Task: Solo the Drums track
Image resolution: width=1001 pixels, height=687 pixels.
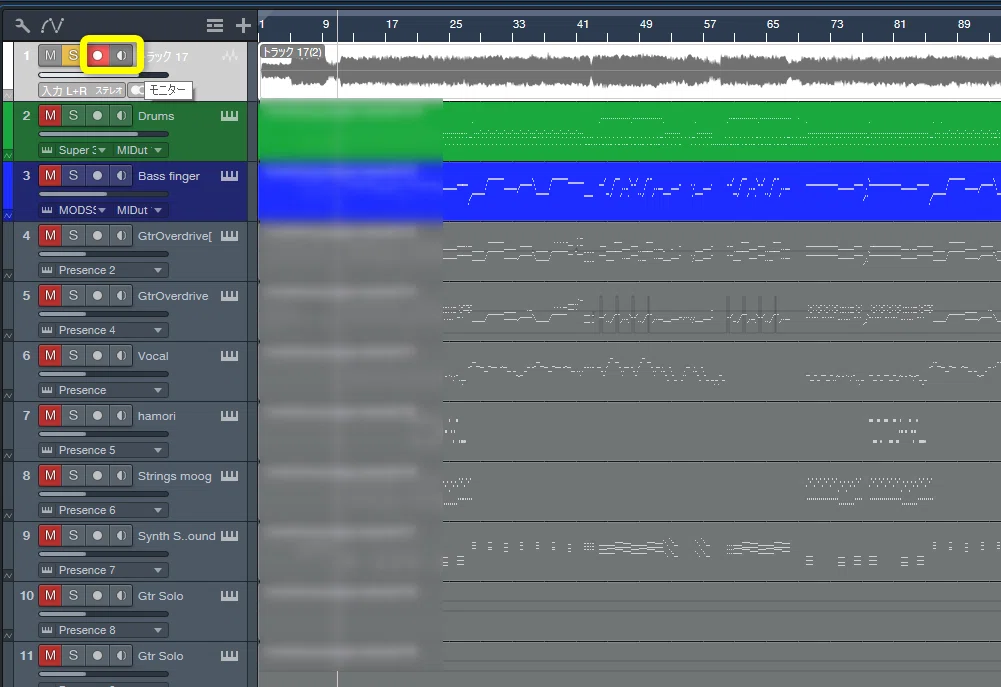Action: click(x=73, y=116)
